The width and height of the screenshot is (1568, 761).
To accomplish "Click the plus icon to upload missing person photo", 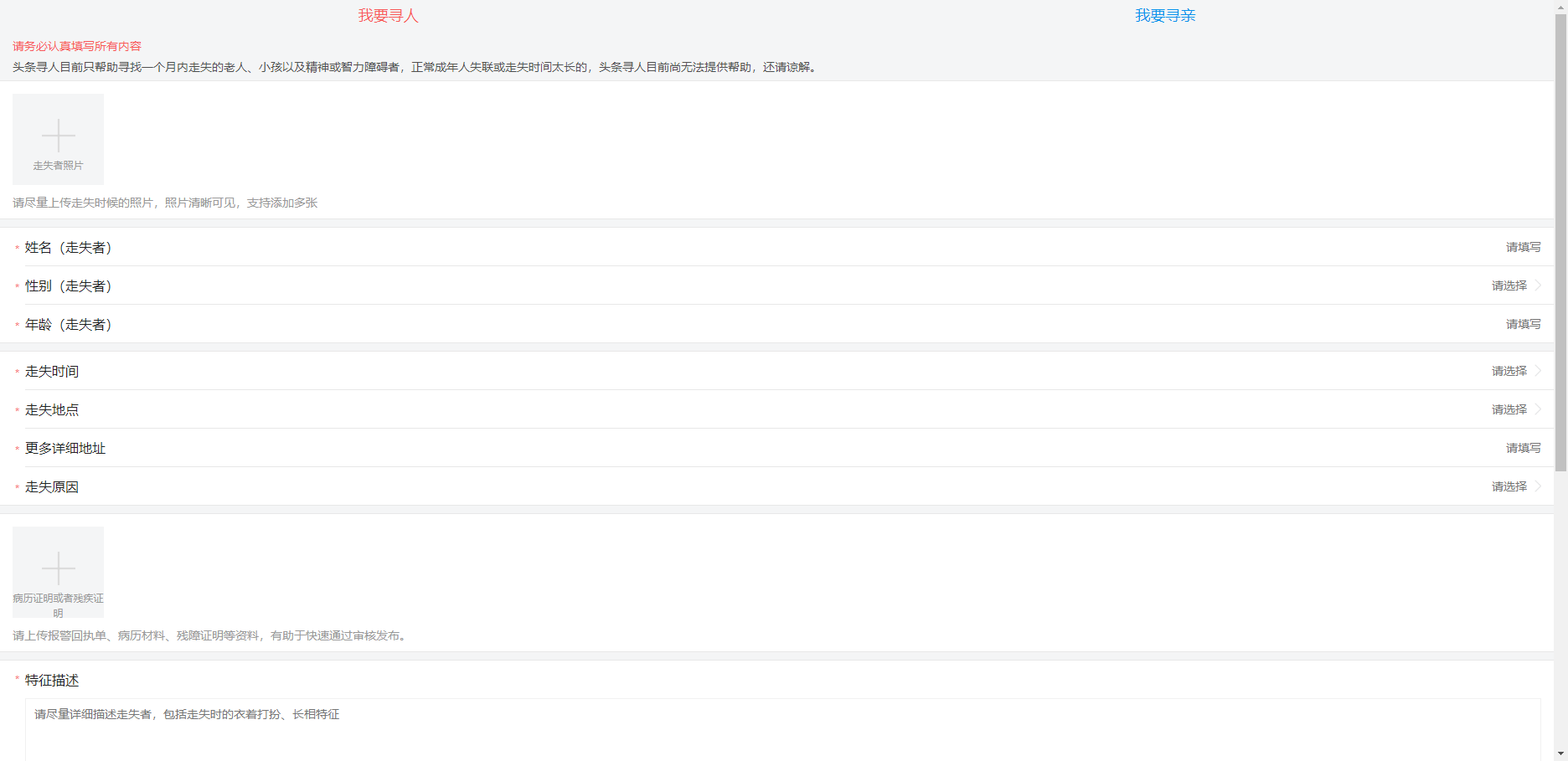I will [x=58, y=135].
